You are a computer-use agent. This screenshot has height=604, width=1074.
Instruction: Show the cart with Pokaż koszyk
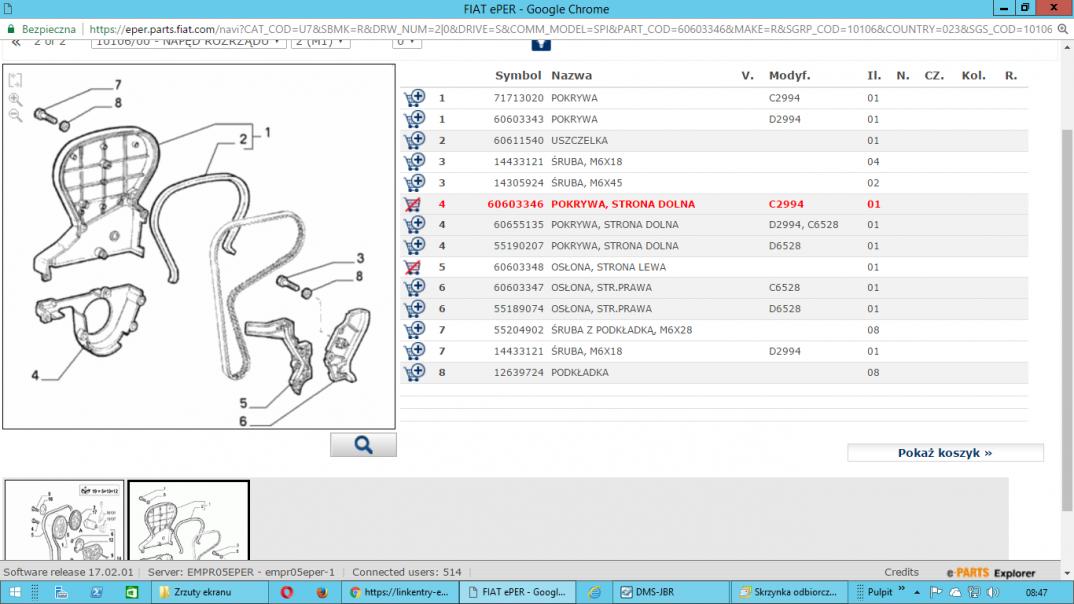[945, 453]
